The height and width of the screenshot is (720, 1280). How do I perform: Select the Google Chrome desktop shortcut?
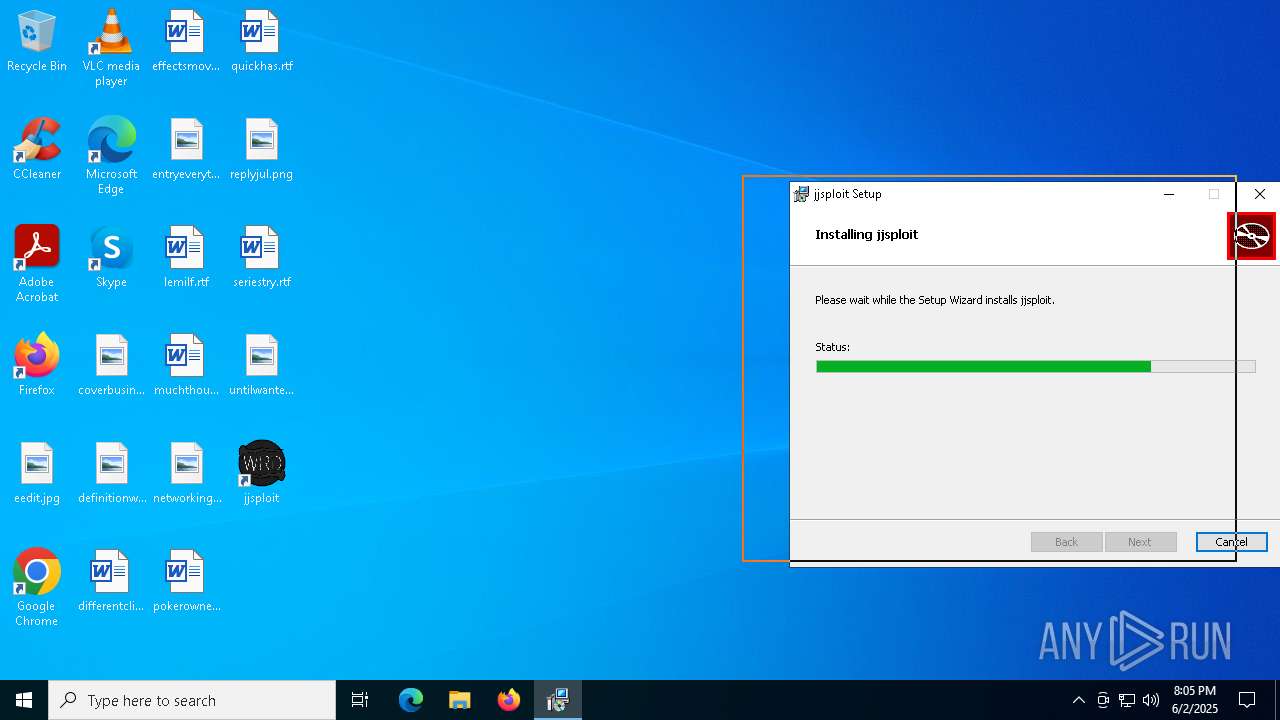click(x=37, y=588)
